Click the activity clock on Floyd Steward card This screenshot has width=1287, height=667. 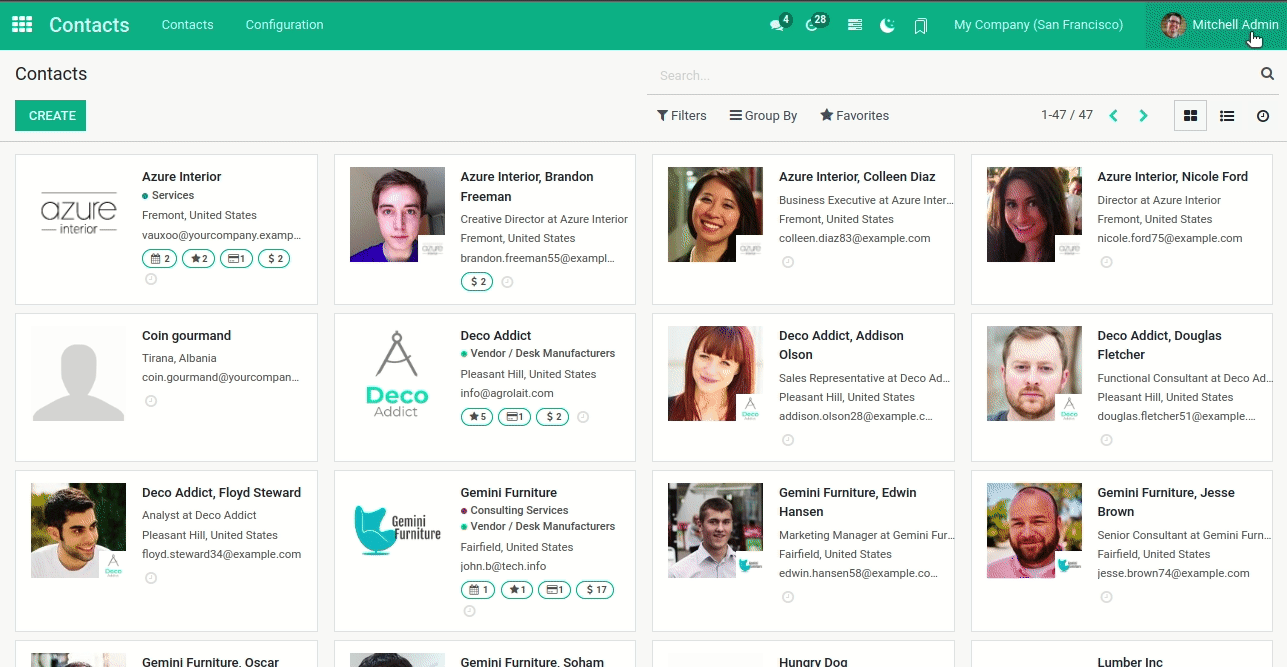coord(151,578)
